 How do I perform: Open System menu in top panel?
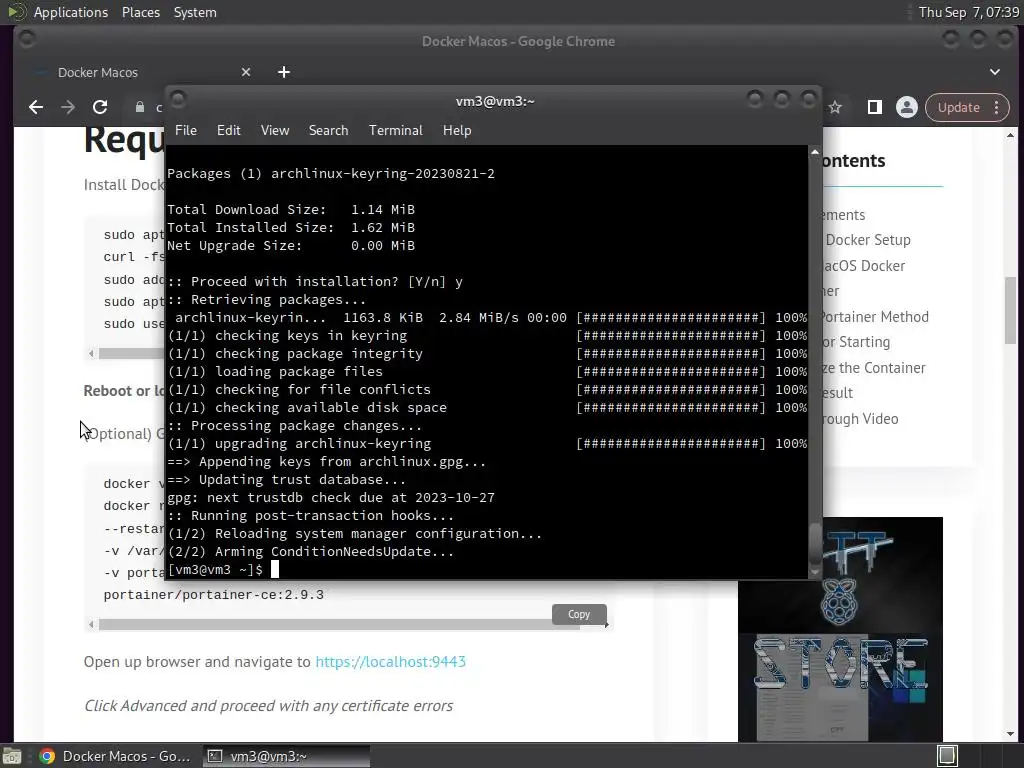[195, 12]
